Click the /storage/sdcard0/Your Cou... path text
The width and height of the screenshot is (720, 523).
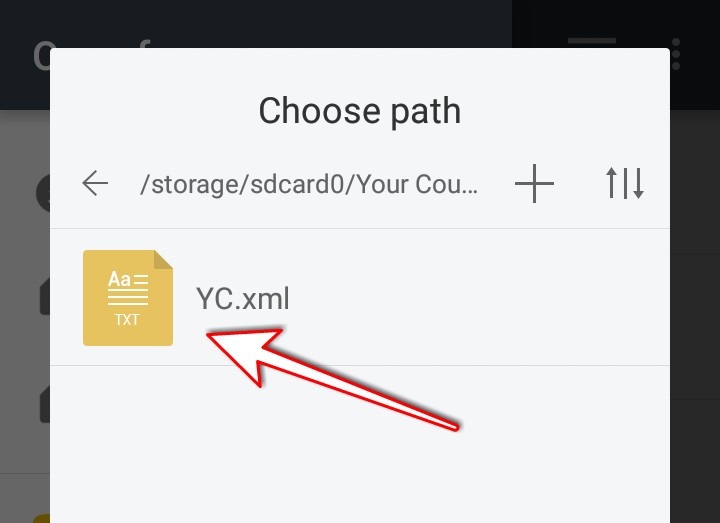point(309,184)
